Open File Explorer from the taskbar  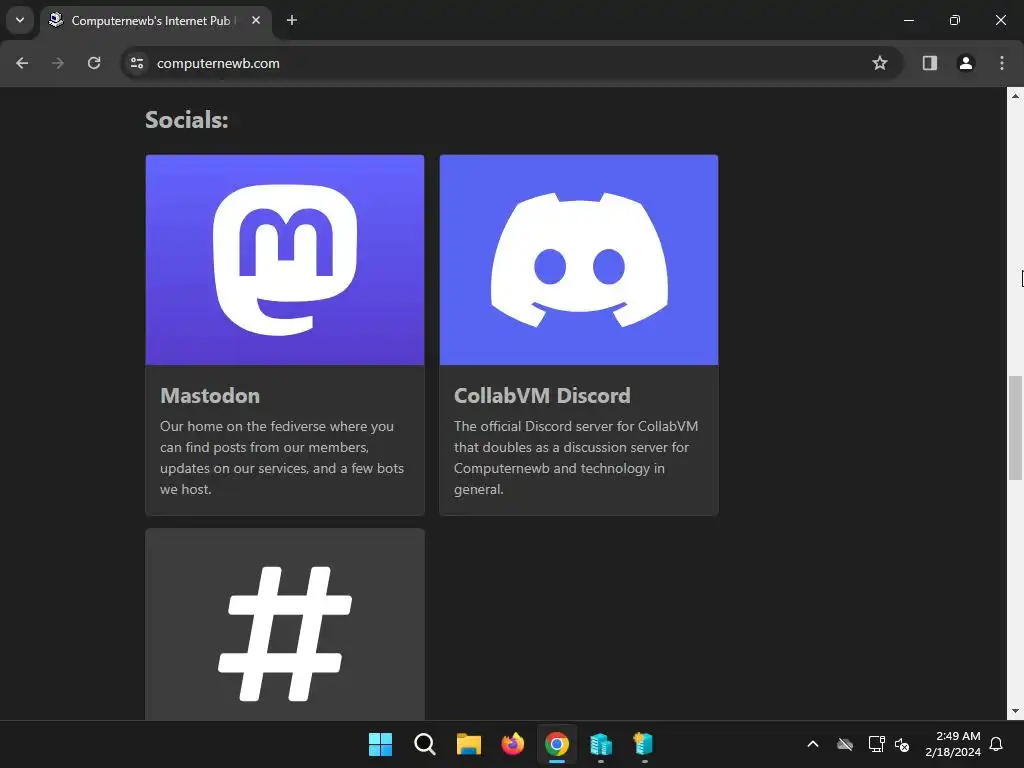coord(468,744)
